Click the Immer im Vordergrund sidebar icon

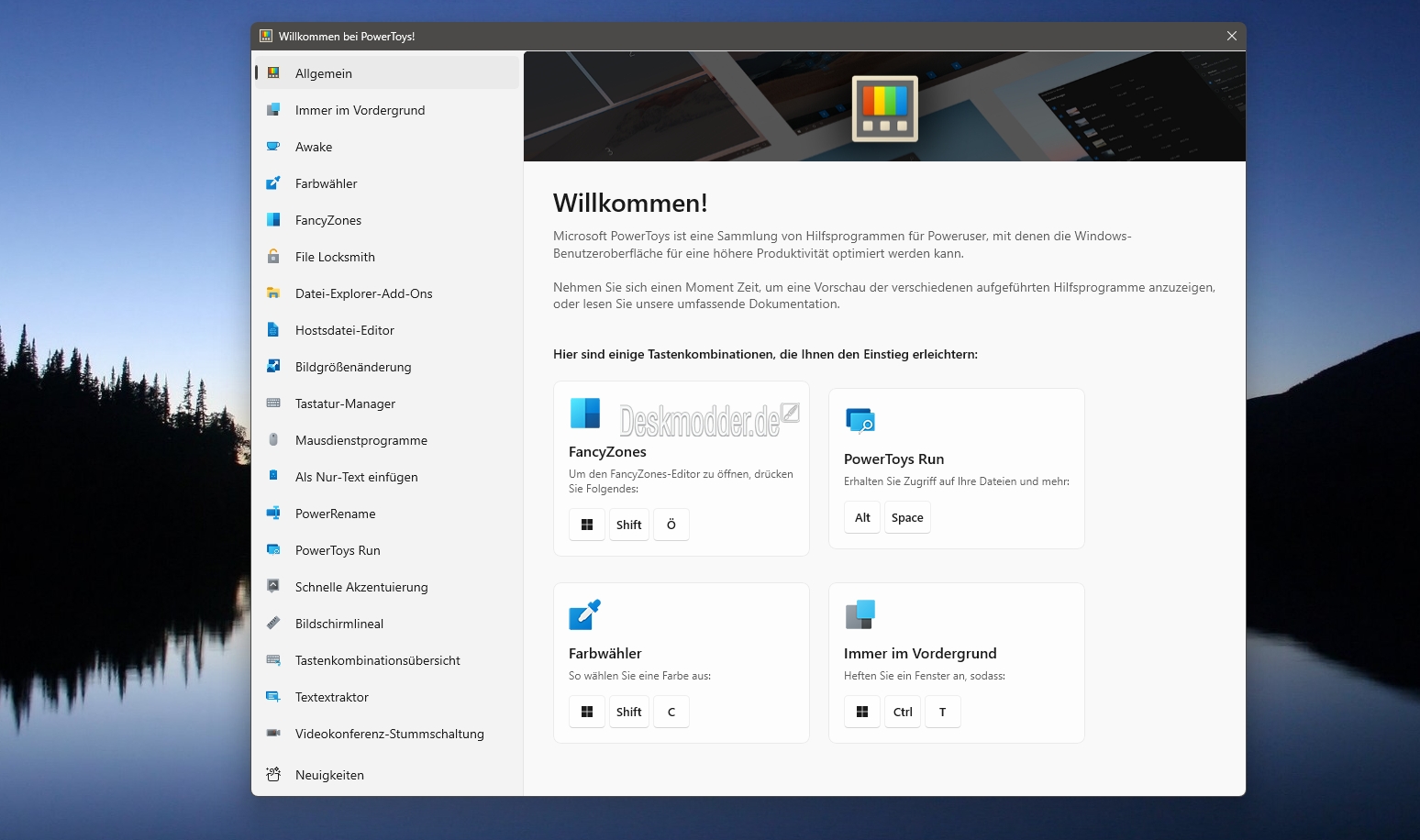pyautogui.click(x=273, y=109)
